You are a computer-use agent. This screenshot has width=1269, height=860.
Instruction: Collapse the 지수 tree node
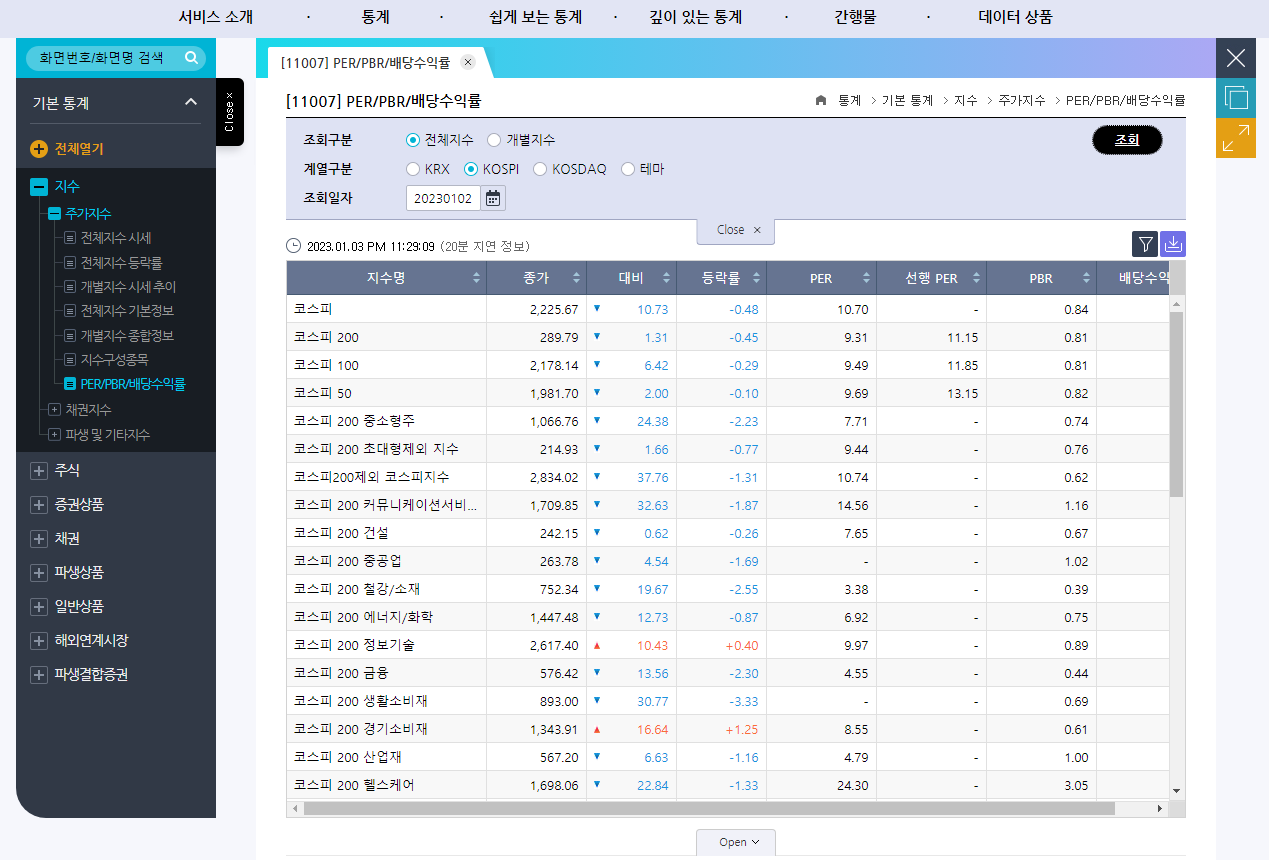click(x=39, y=187)
